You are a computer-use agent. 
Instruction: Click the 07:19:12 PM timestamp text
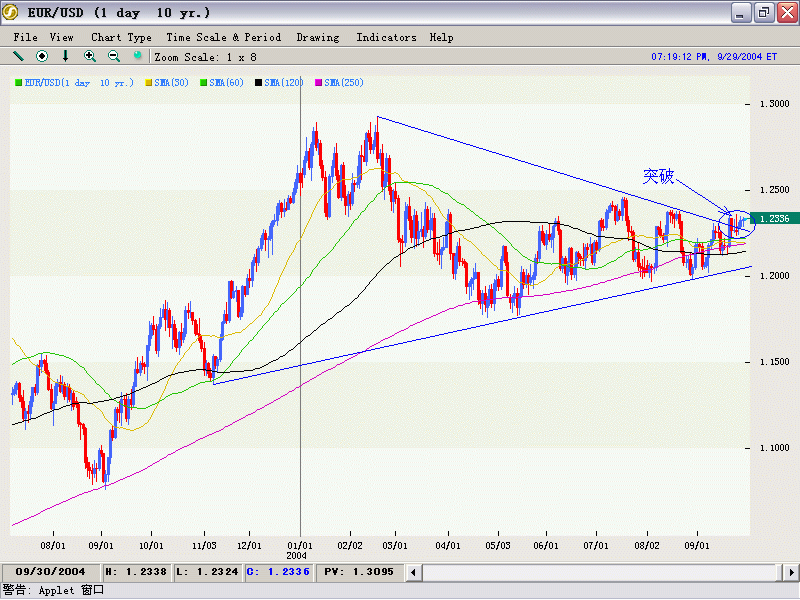click(714, 57)
